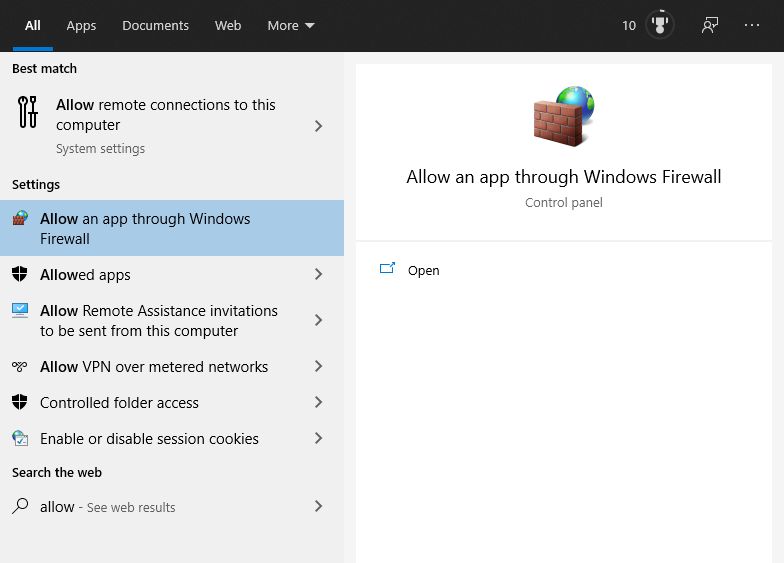Switch to the All search tab
Screen dimensions: 784x563
(x=32, y=26)
